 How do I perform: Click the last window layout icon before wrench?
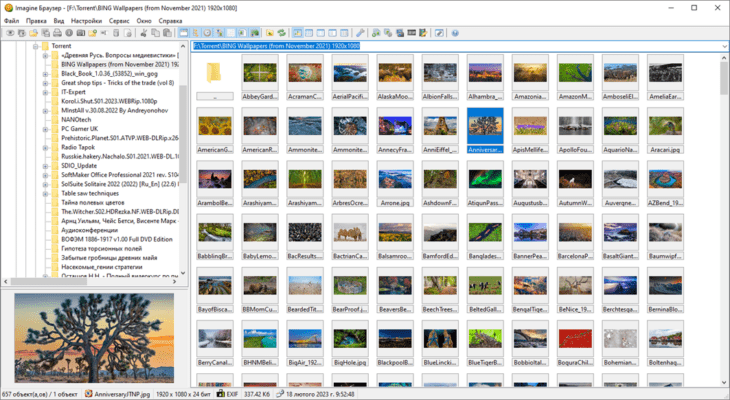click(x=344, y=33)
